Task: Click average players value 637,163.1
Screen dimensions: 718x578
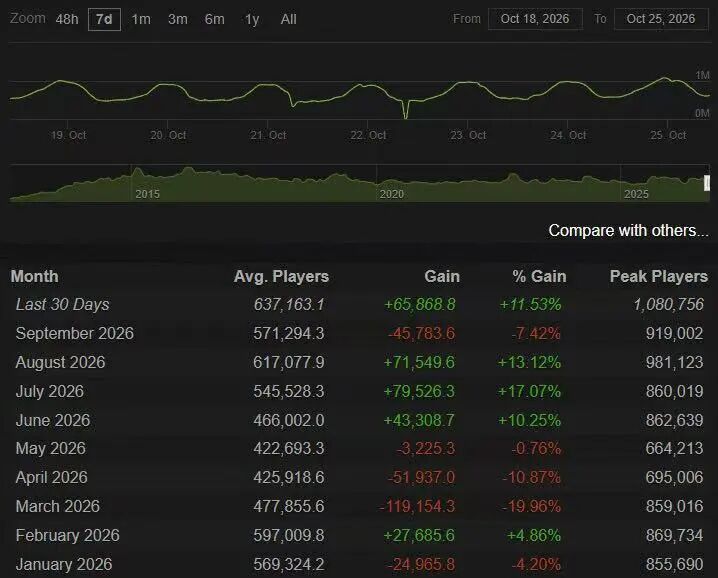Action: coord(289,305)
